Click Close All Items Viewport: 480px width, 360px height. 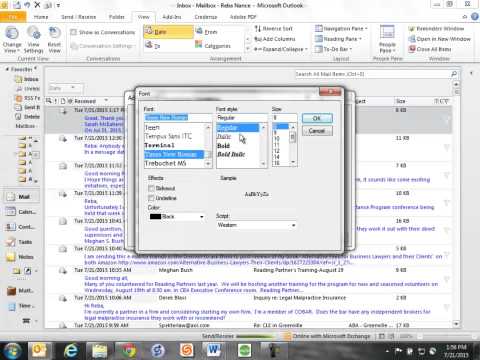click(430, 49)
